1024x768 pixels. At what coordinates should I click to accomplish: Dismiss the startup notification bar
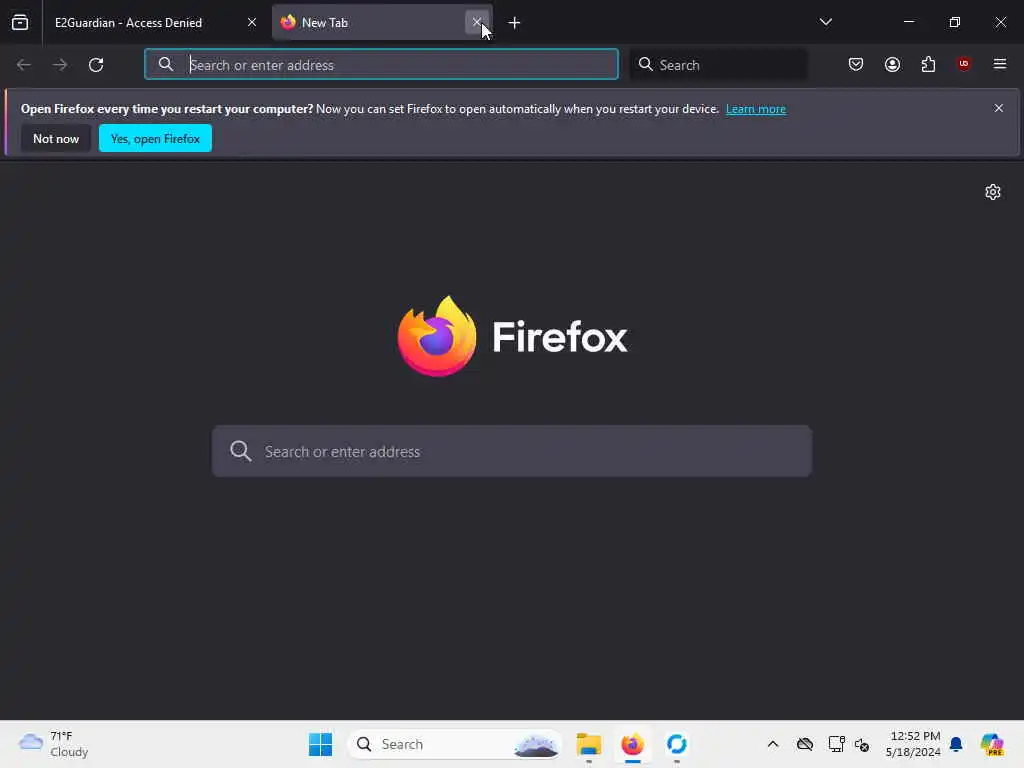tap(998, 108)
